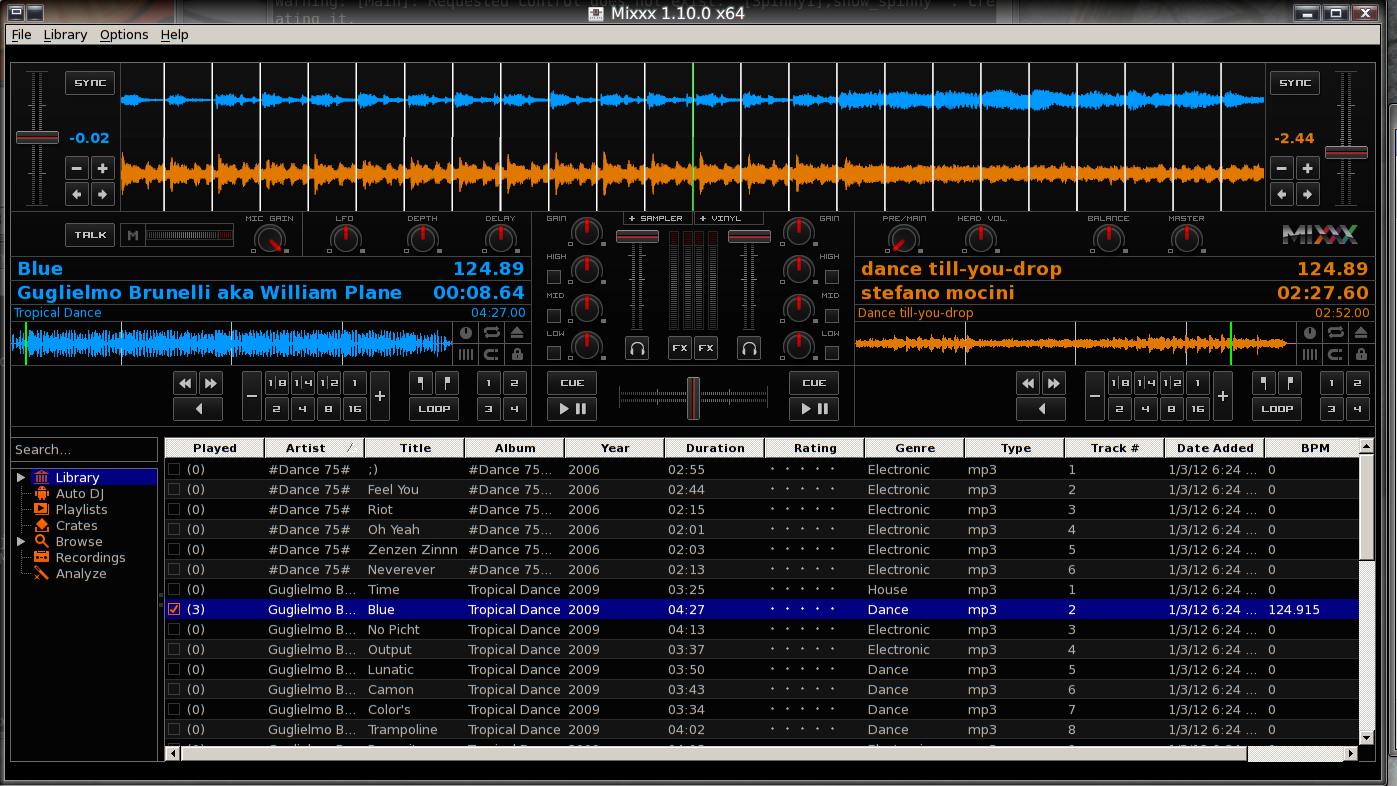1397x786 pixels.
Task: Eject track from left deck
Action: (517, 332)
